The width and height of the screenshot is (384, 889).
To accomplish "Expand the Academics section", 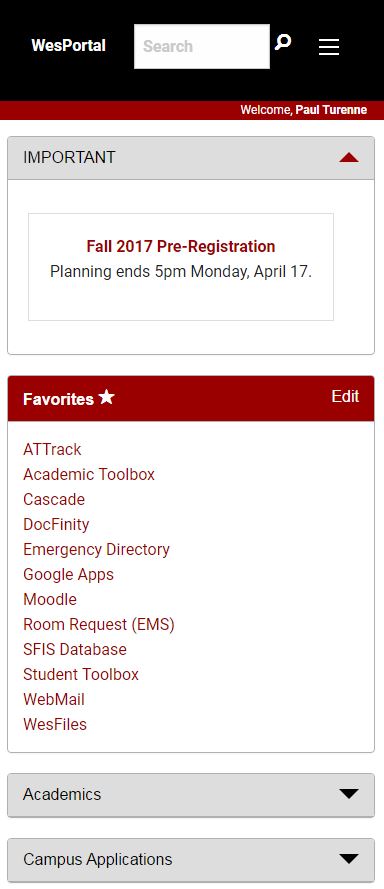I will click(191, 794).
